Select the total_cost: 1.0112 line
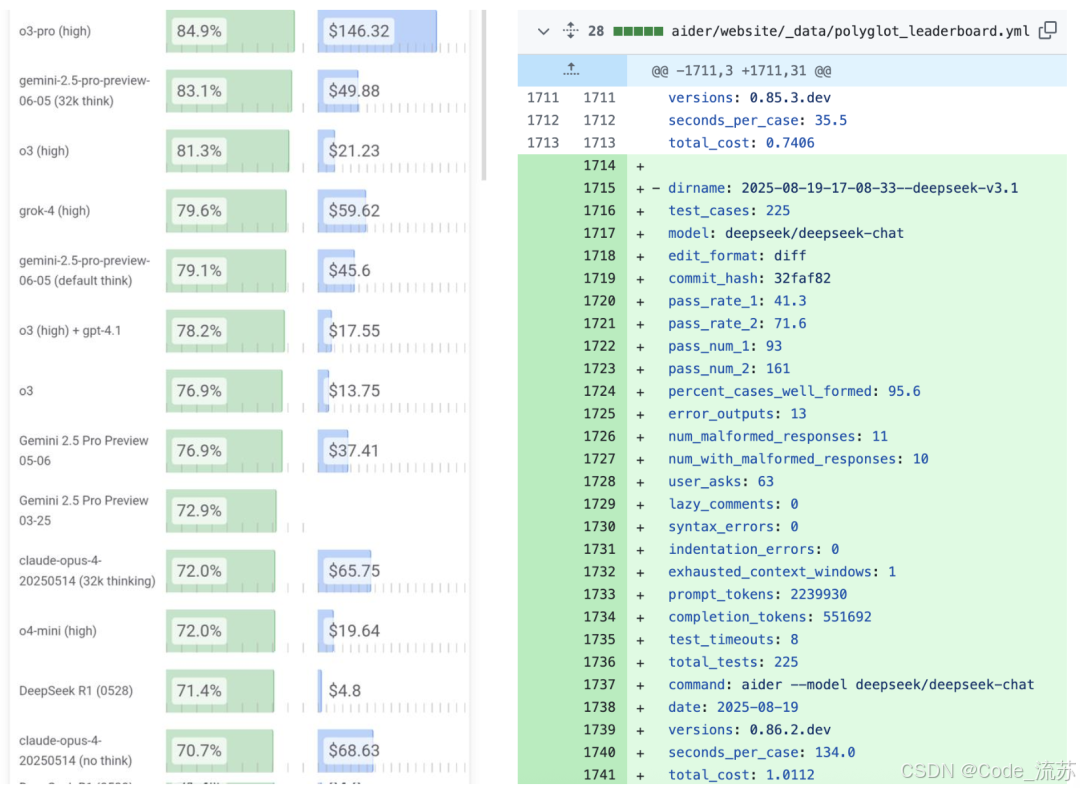This screenshot has height=788, width=1080. pyautogui.click(x=740, y=775)
